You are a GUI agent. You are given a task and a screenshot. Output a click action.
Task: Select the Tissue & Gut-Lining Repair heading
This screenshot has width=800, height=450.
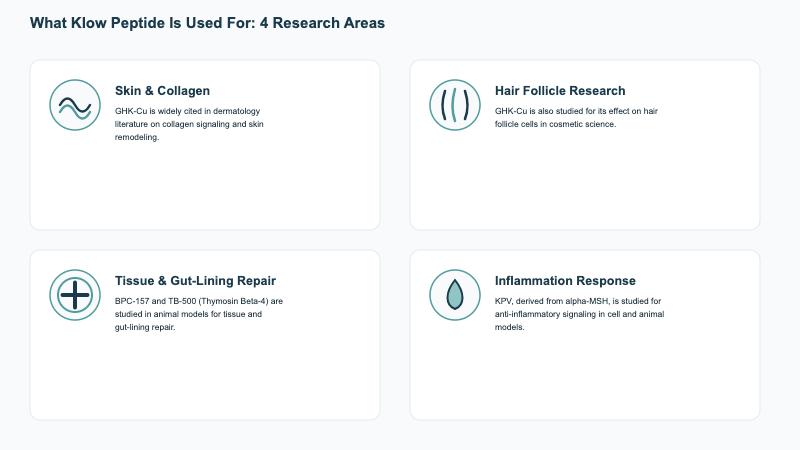(x=195, y=281)
